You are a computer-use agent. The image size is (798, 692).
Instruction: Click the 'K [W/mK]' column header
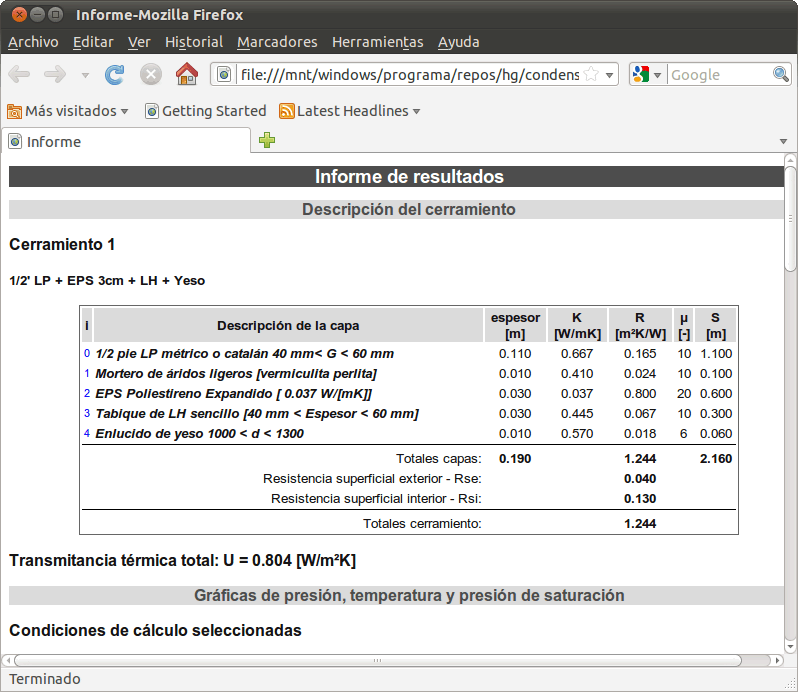point(577,325)
